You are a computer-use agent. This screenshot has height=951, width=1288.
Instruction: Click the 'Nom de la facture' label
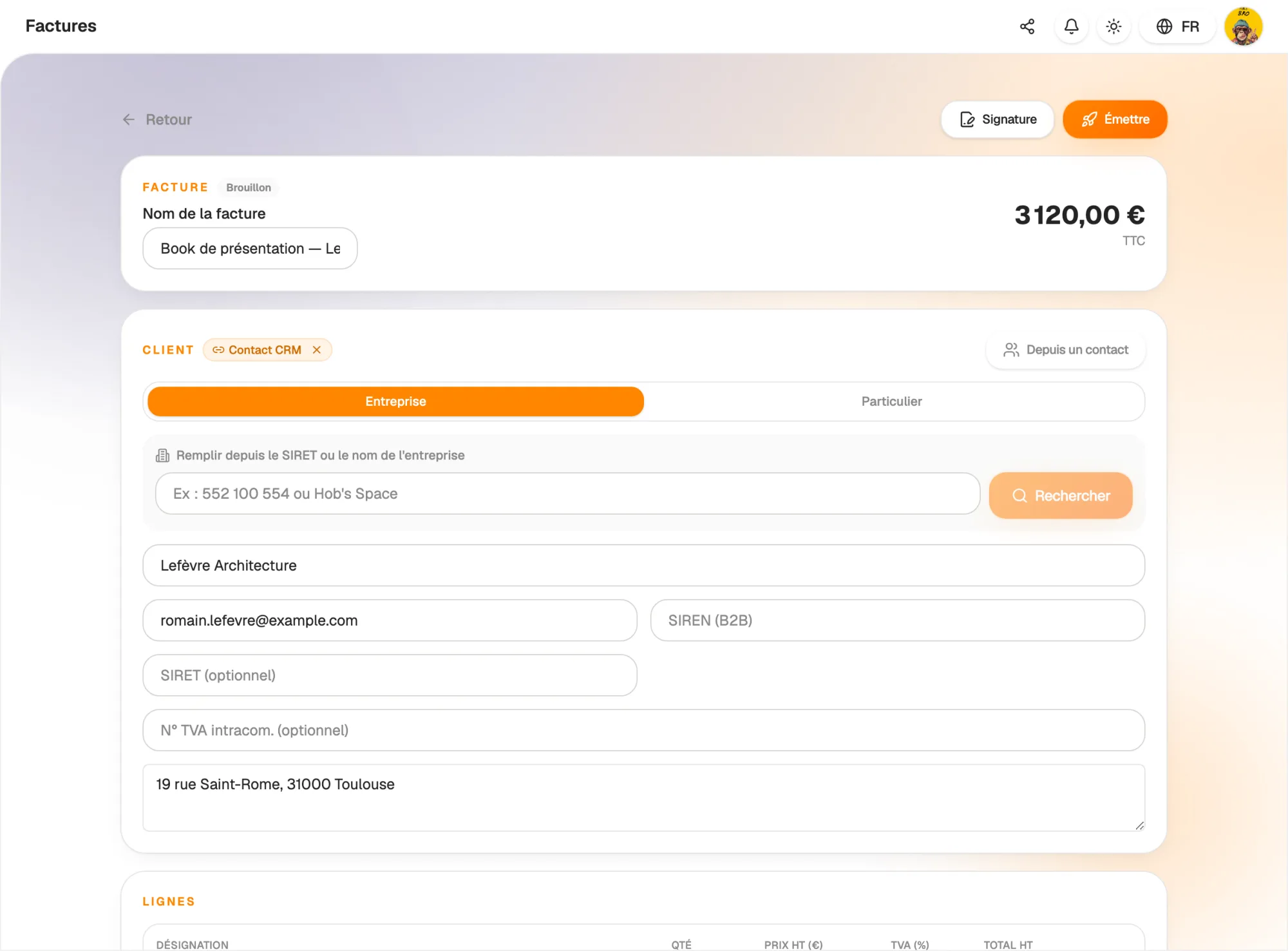[x=204, y=214]
